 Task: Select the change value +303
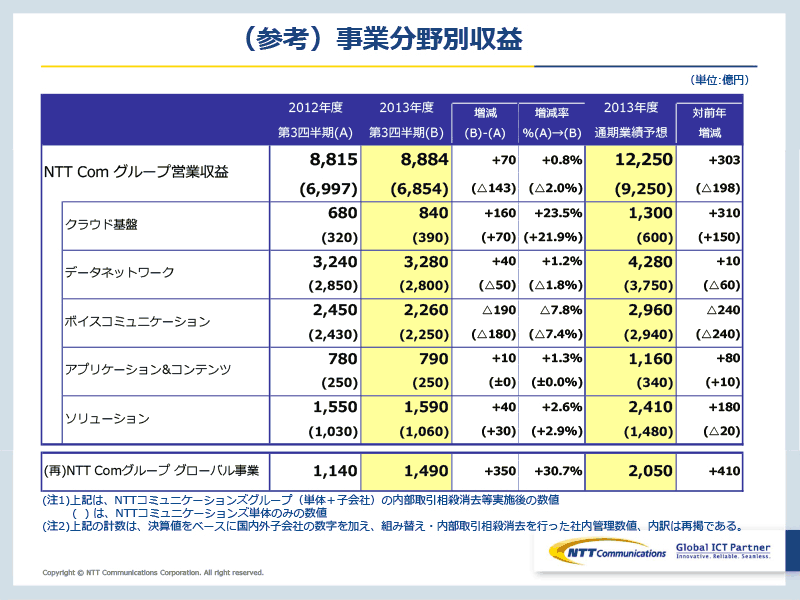[724, 160]
